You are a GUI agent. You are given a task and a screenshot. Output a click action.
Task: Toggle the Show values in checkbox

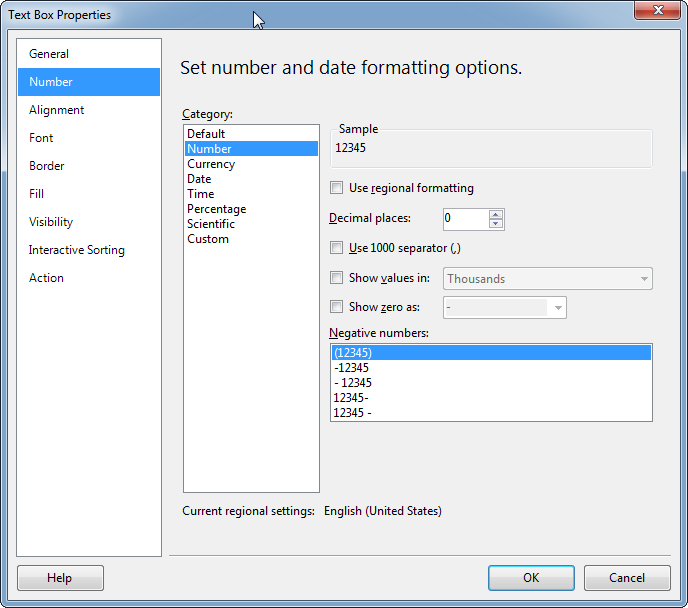pyautogui.click(x=337, y=278)
